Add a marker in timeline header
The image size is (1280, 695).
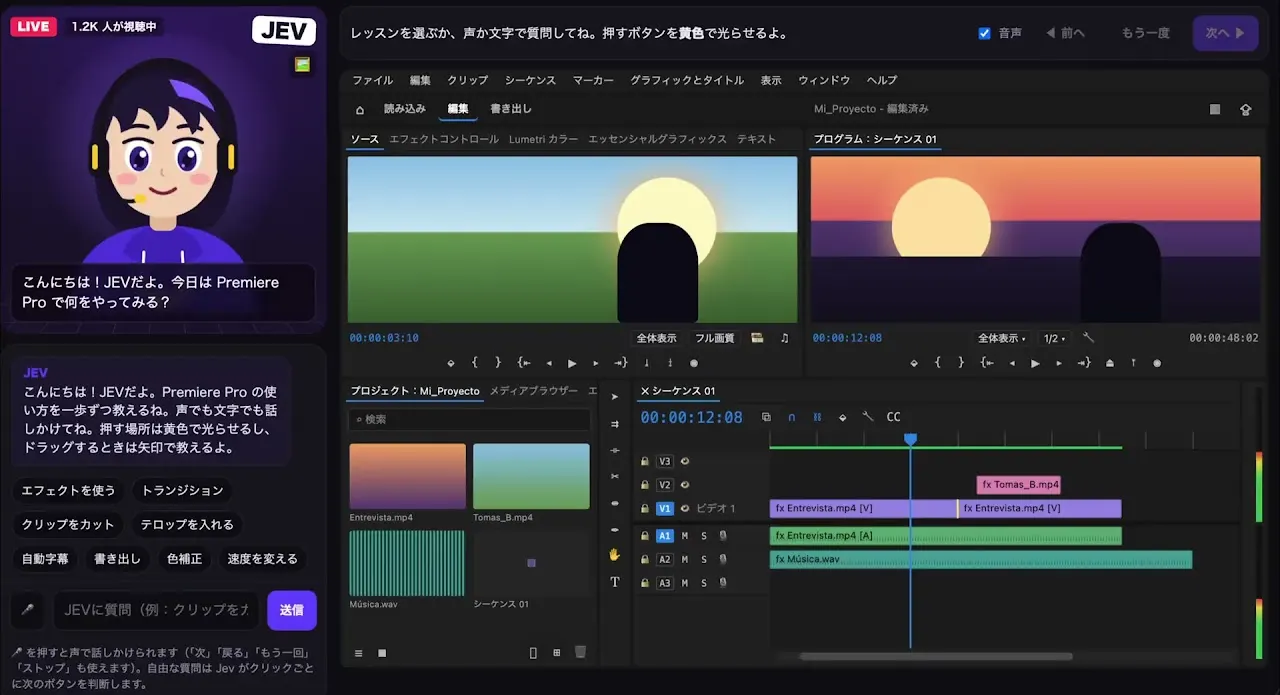[x=842, y=417]
